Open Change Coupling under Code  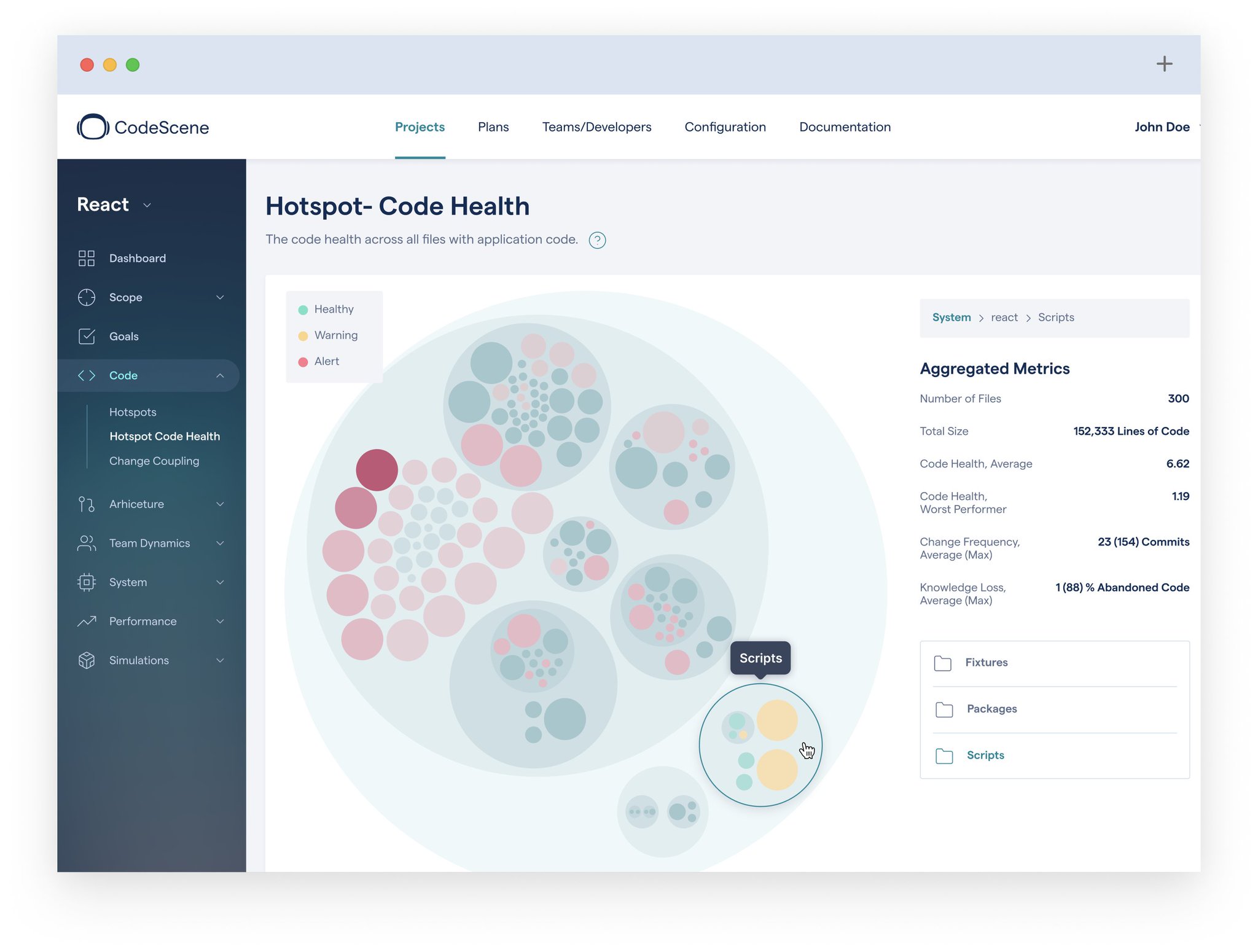pos(154,461)
